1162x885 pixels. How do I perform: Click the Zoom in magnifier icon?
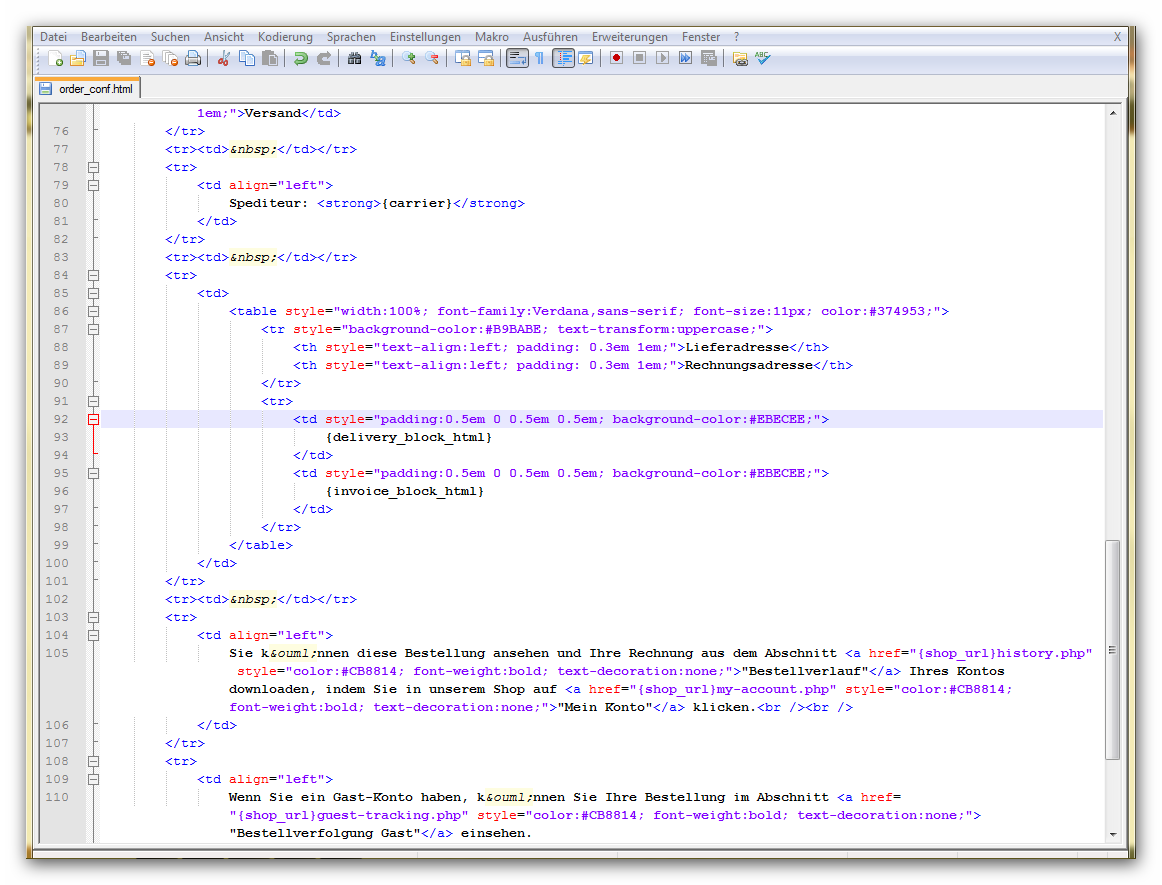tap(408, 59)
